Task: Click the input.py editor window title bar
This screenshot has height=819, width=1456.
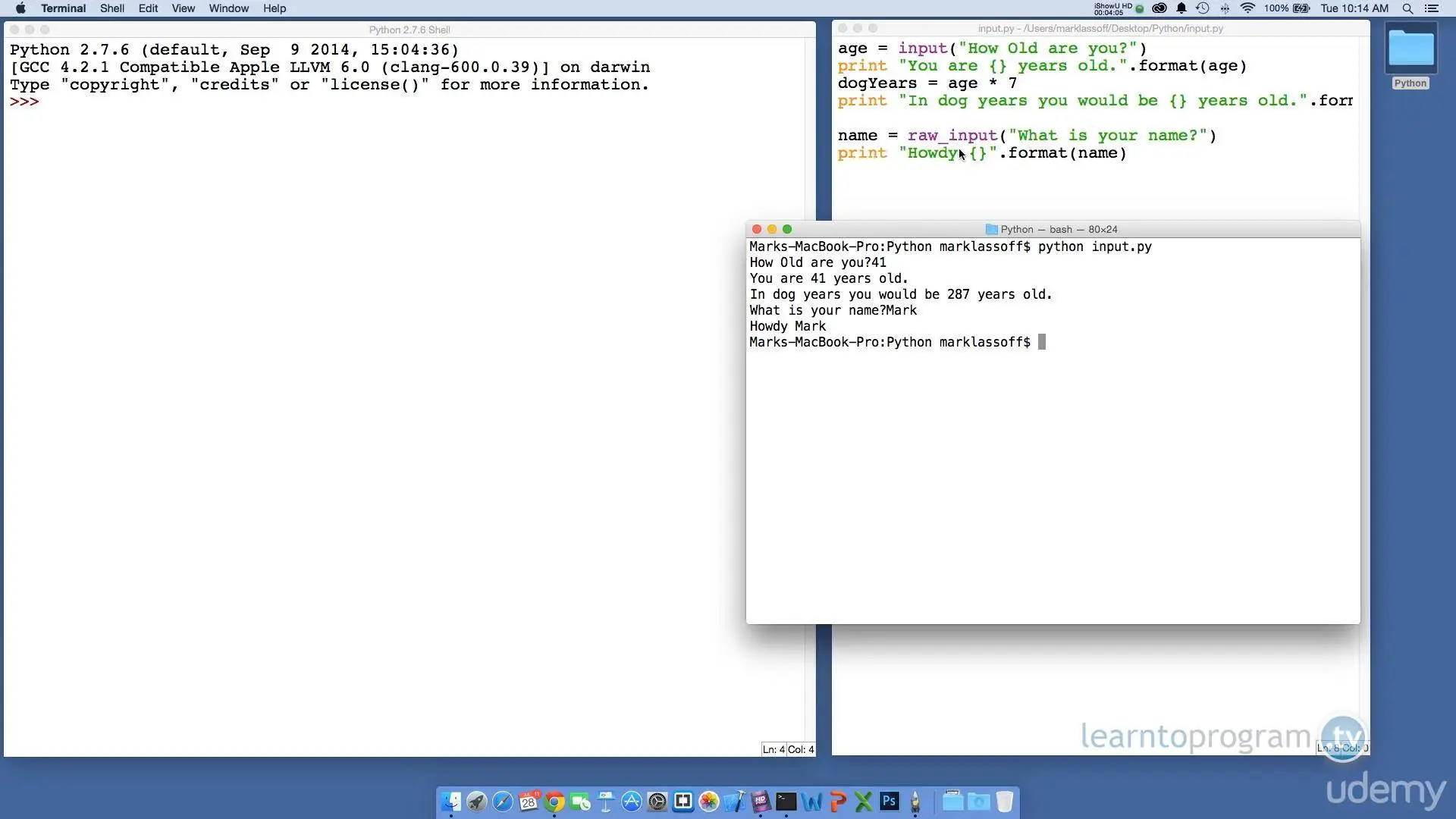Action: tap(1100, 28)
